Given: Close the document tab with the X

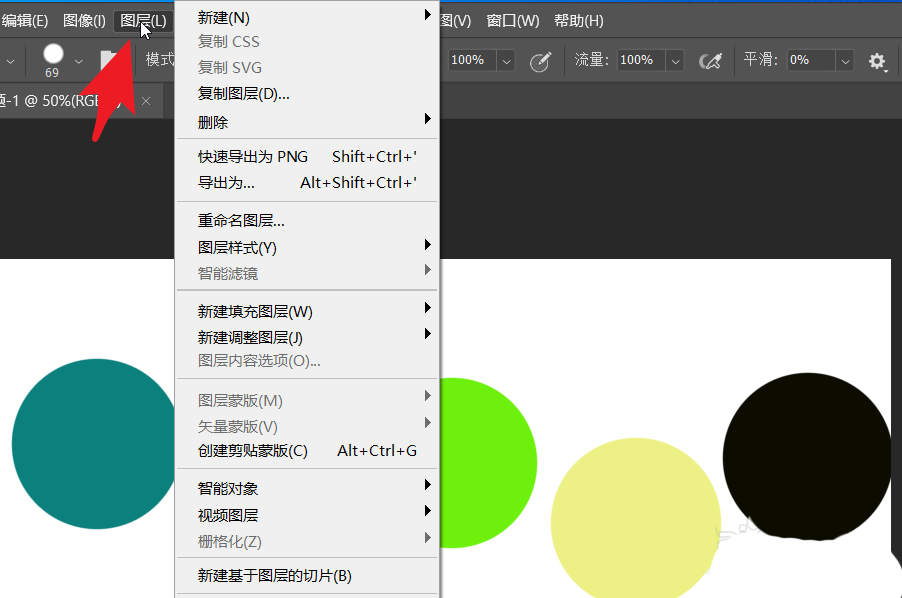Looking at the screenshot, I should pos(146,101).
